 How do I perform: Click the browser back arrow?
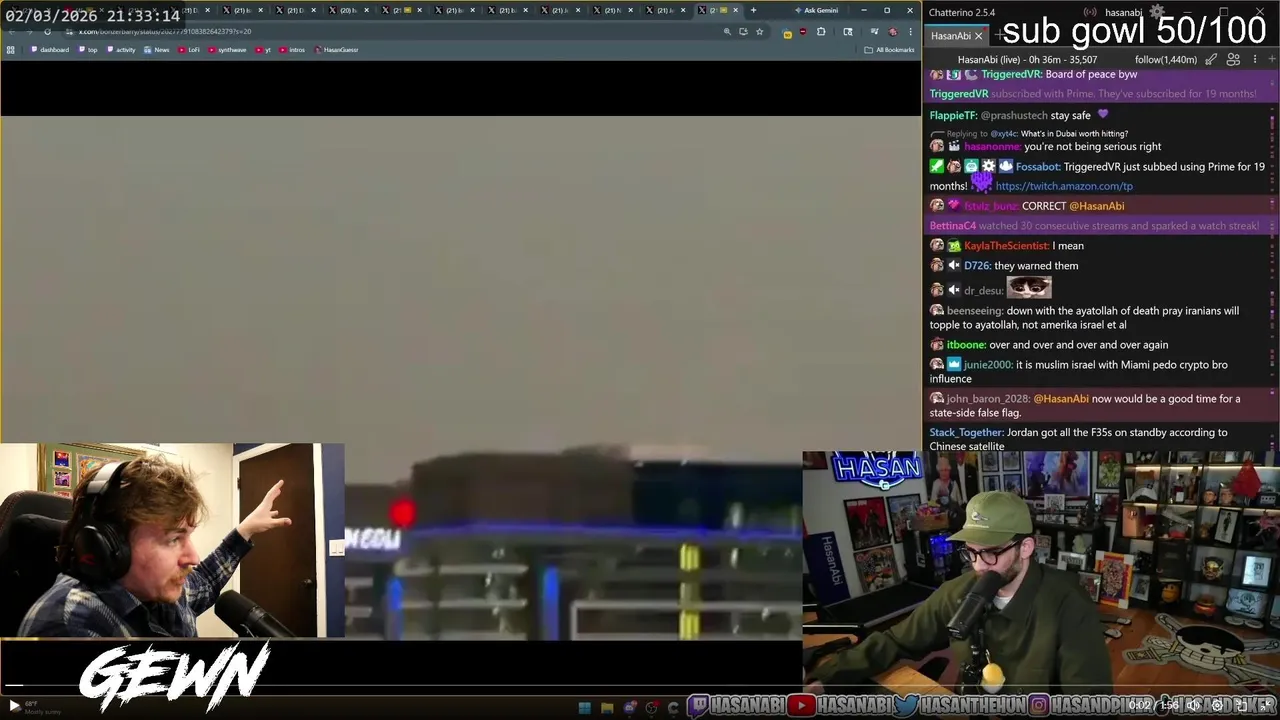(x=12, y=32)
